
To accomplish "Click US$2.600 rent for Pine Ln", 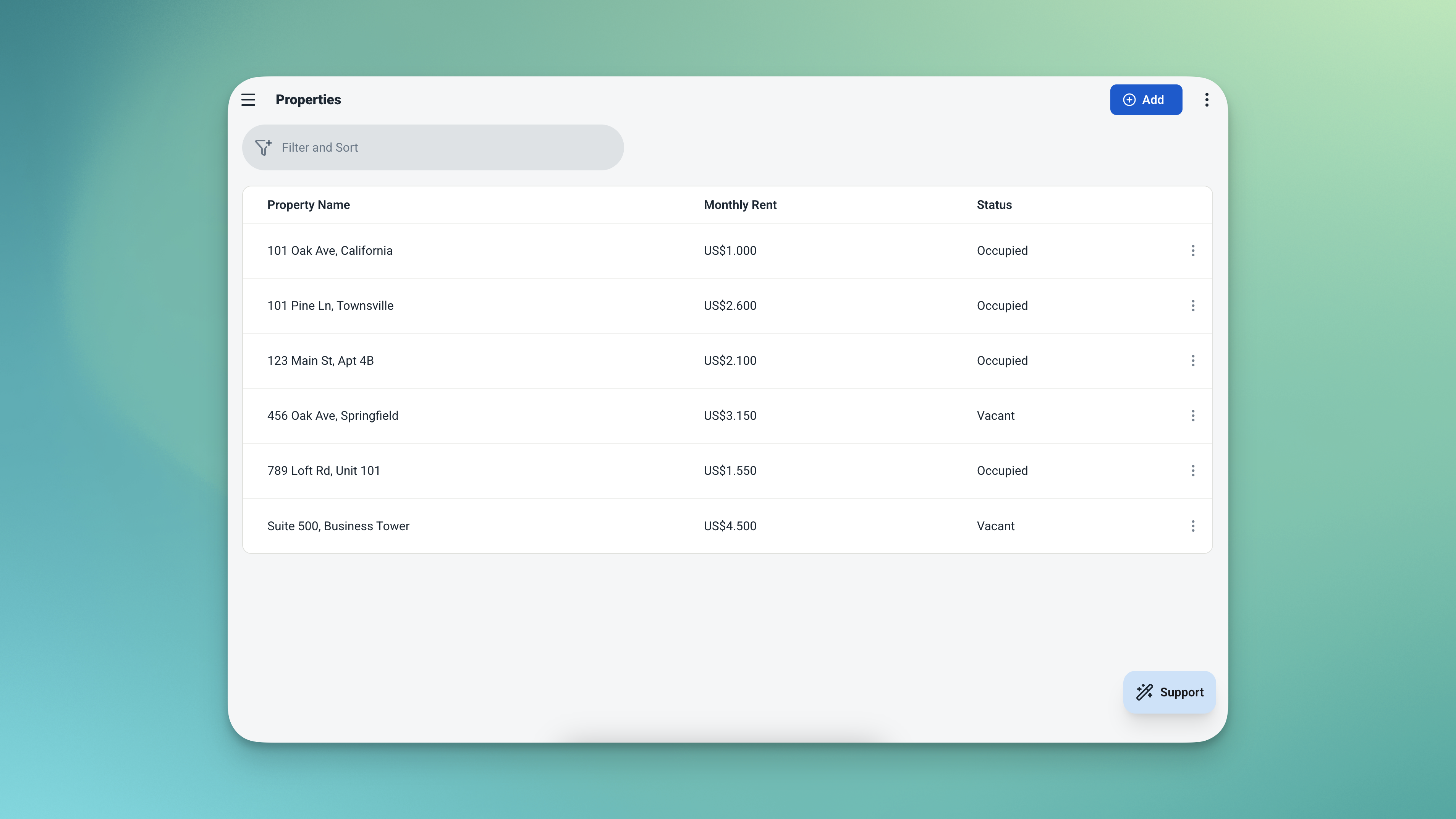I will click(x=730, y=306).
